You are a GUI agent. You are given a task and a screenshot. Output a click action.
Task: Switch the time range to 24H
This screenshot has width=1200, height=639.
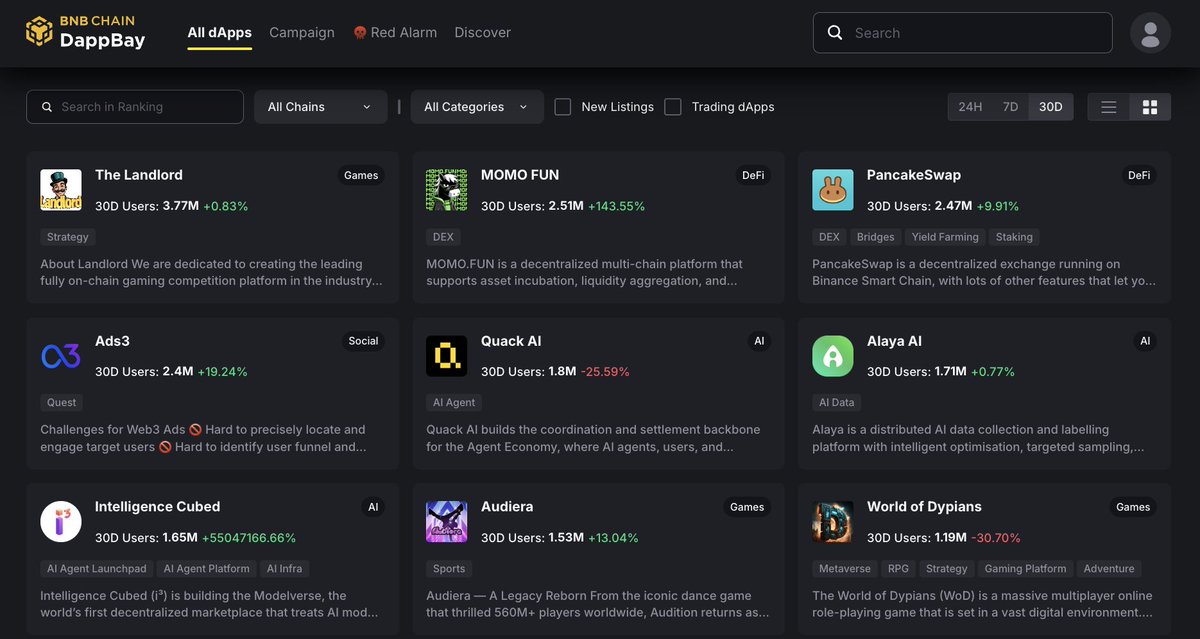click(x=969, y=105)
